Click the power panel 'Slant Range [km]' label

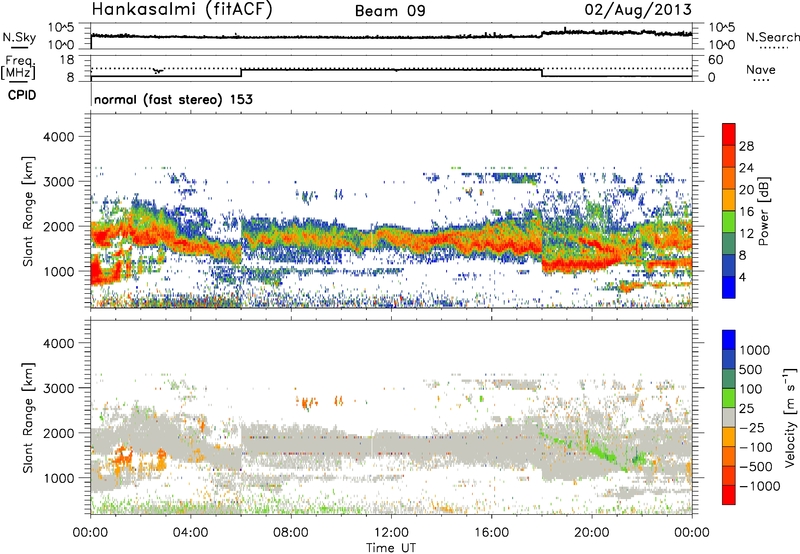tap(28, 212)
